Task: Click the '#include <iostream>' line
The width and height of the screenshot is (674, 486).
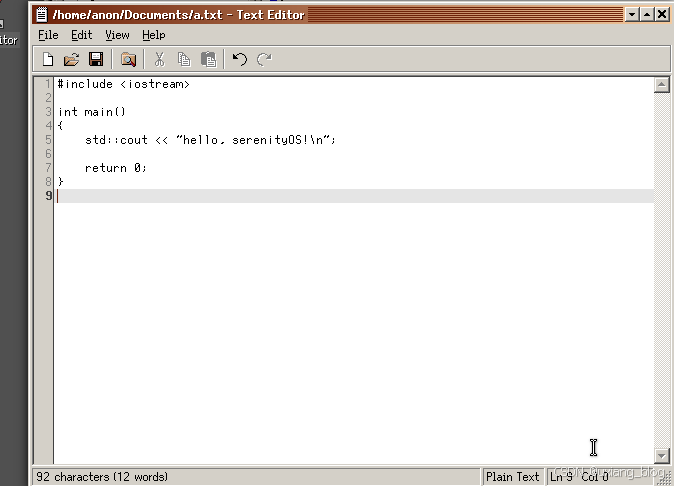Action: pyautogui.click(x=123, y=84)
